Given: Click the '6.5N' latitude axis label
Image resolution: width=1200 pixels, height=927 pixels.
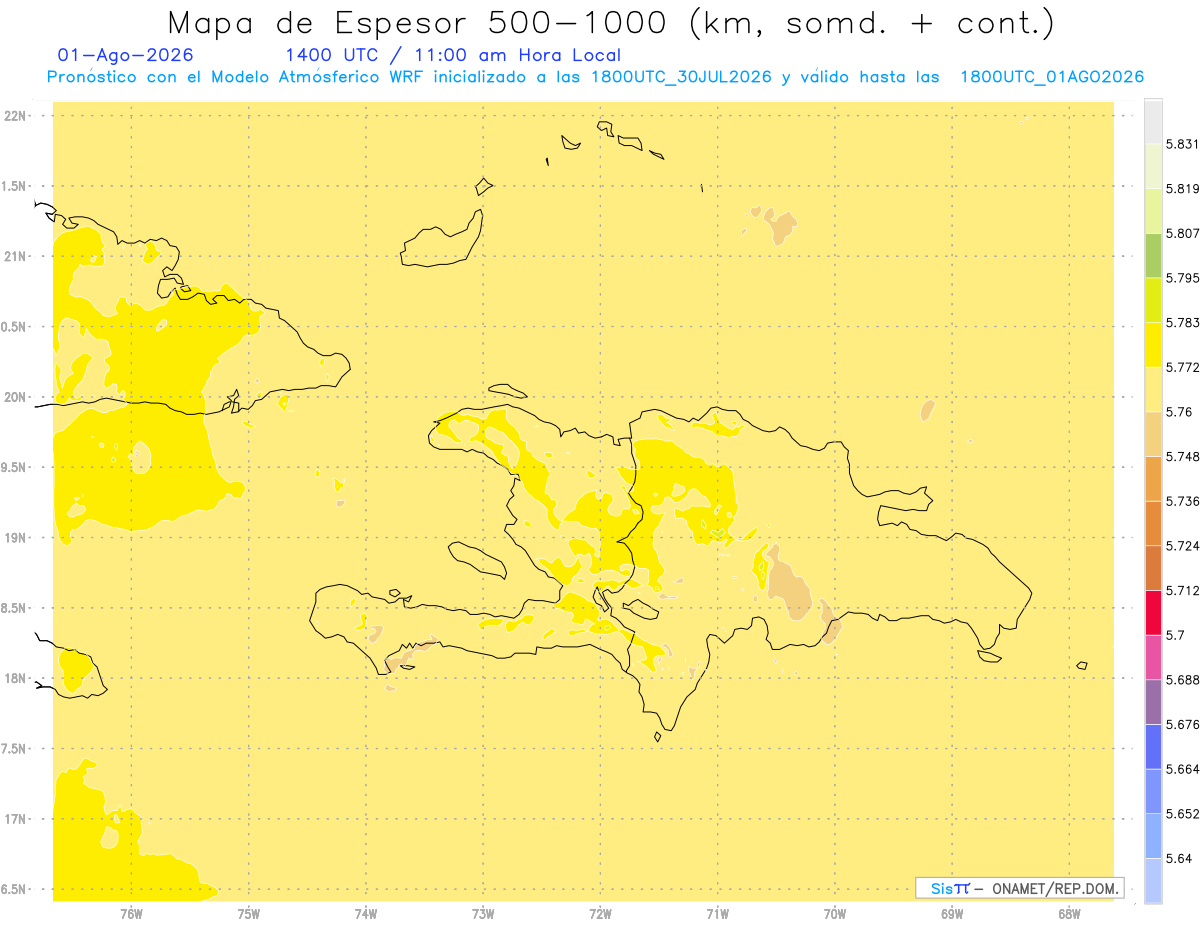Looking at the screenshot, I should click(13, 889).
